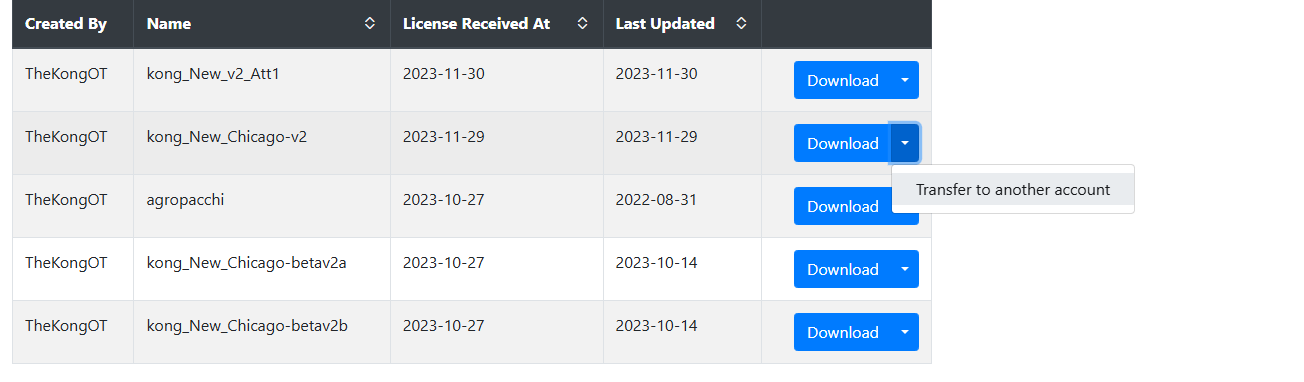The height and width of the screenshot is (382, 1304).
Task: Click the 2022-08-31 last updated cell
Action: click(x=682, y=206)
